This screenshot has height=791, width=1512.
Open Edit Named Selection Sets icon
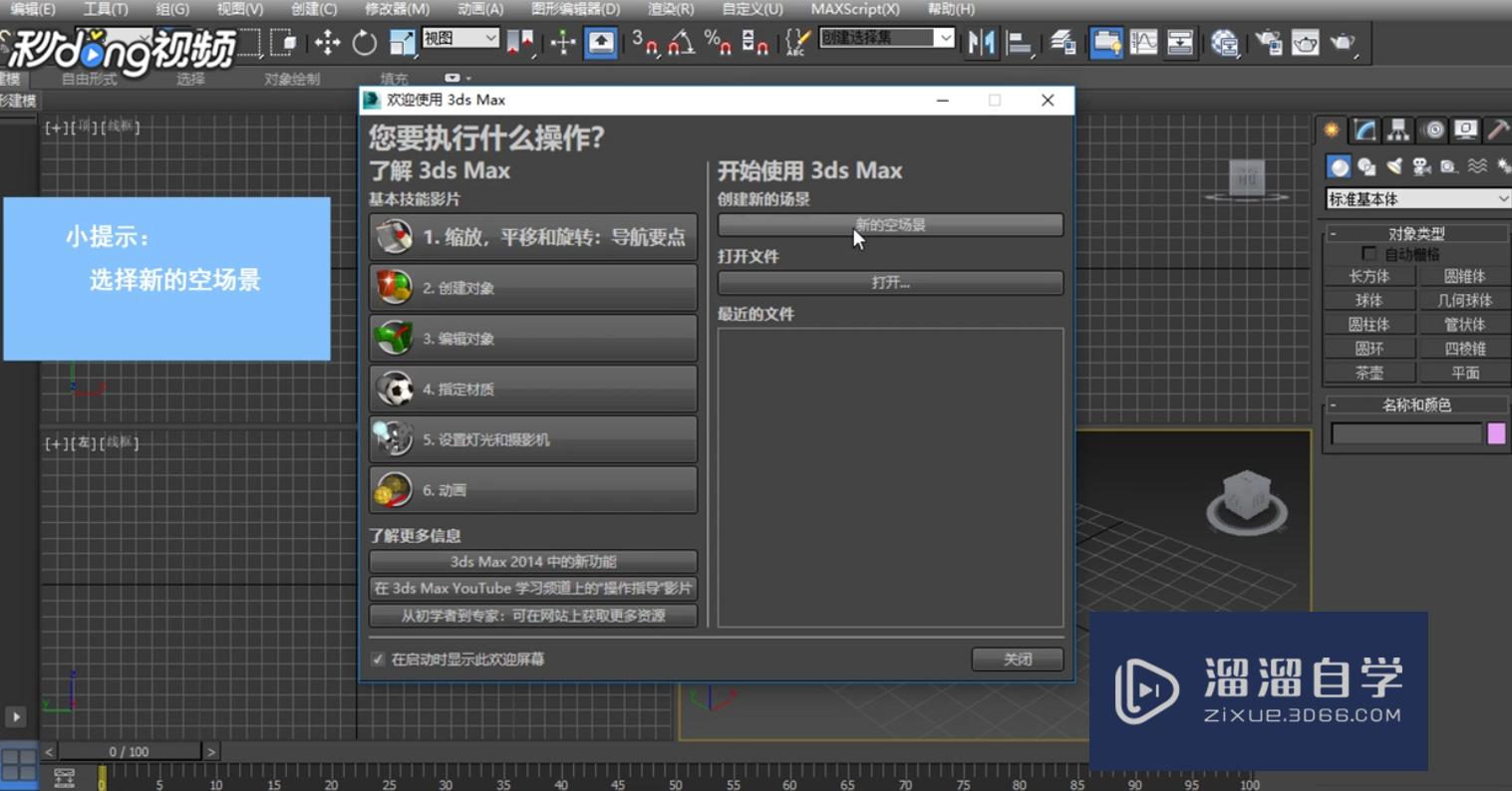(x=796, y=42)
